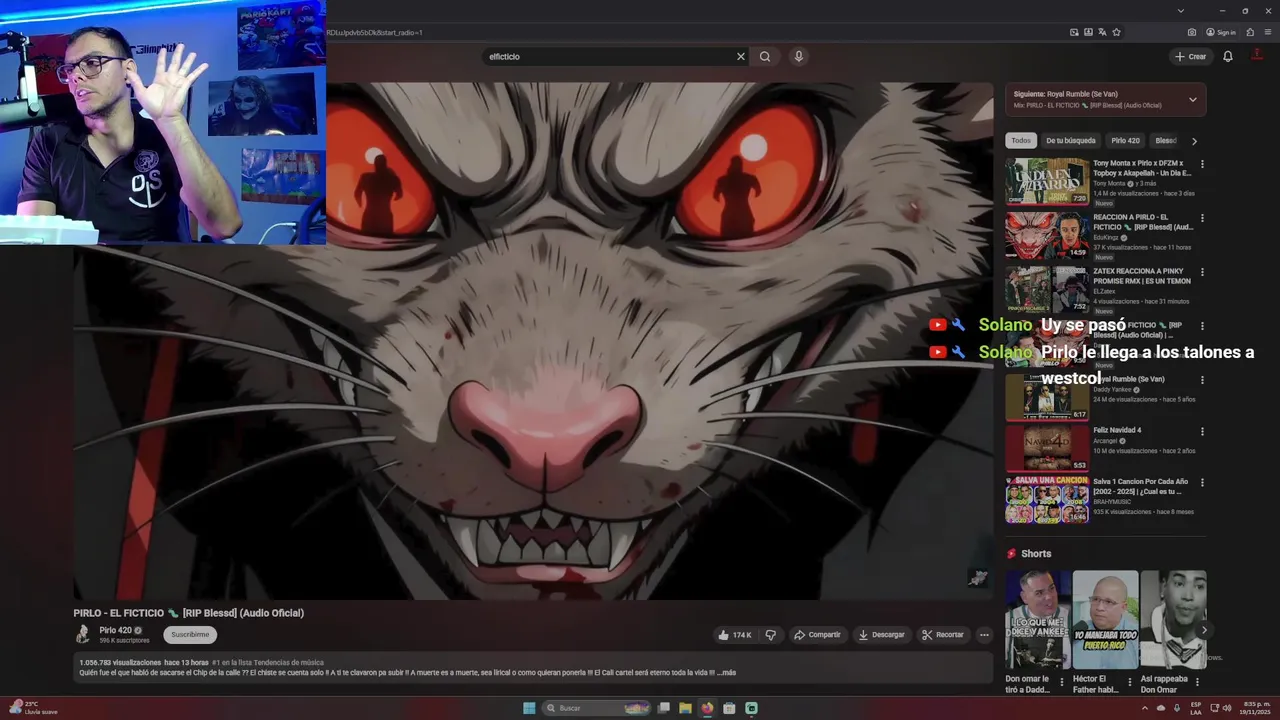Click browser Sign in button
Viewport: 1280px width, 720px height.
[1221, 32]
